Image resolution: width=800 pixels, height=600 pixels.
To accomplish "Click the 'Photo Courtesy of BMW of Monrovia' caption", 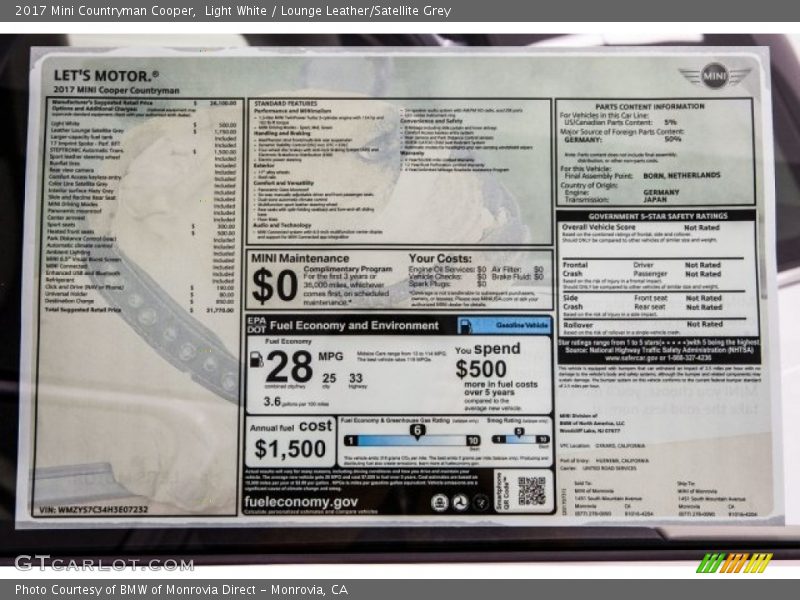I will tap(181, 590).
